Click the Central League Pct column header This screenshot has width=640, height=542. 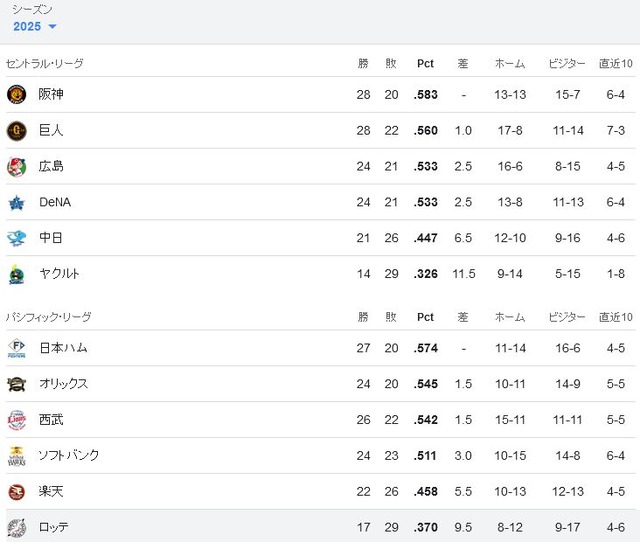[x=425, y=64]
